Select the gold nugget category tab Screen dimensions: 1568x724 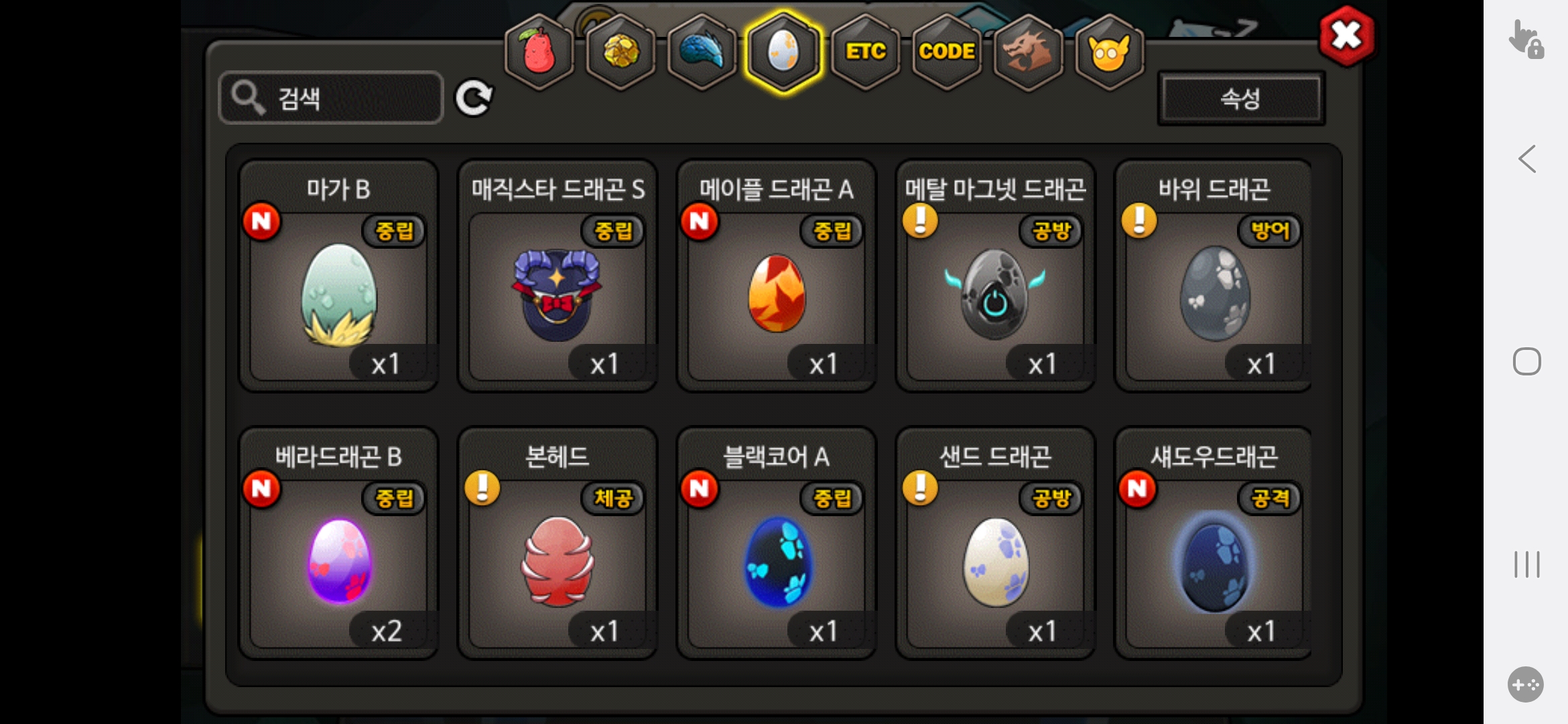coord(621,52)
